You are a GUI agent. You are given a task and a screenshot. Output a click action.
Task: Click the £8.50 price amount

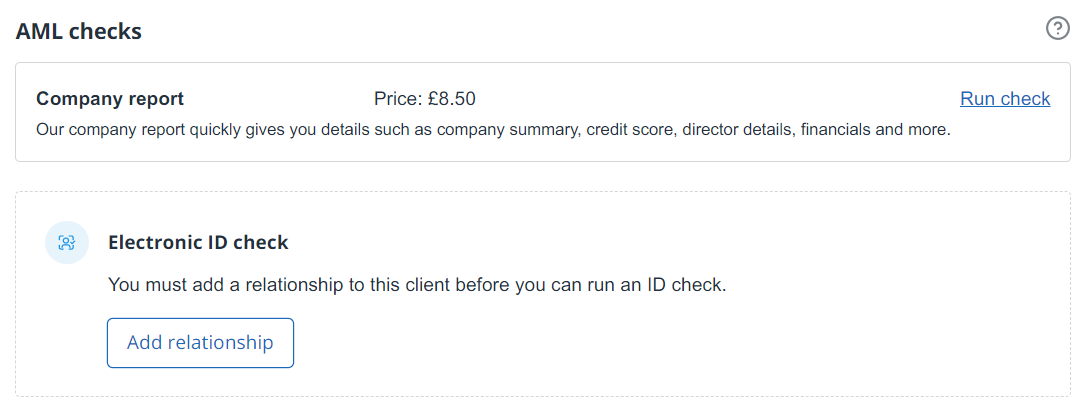453,99
